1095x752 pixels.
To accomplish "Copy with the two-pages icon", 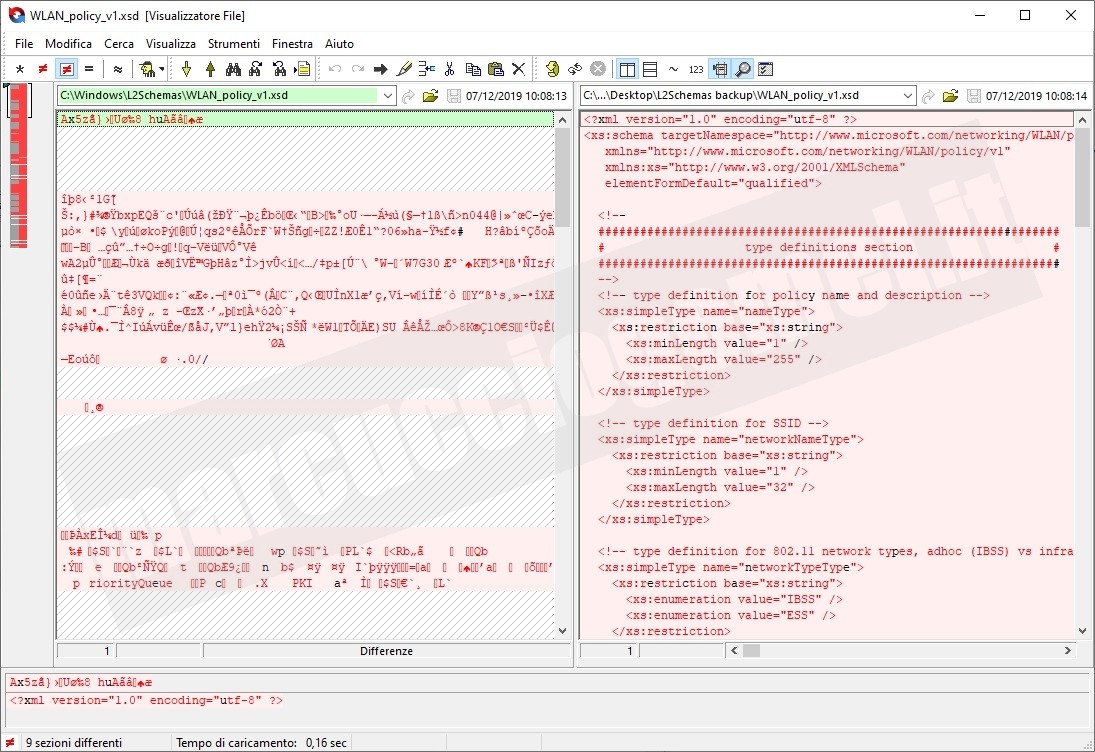I will 473,69.
